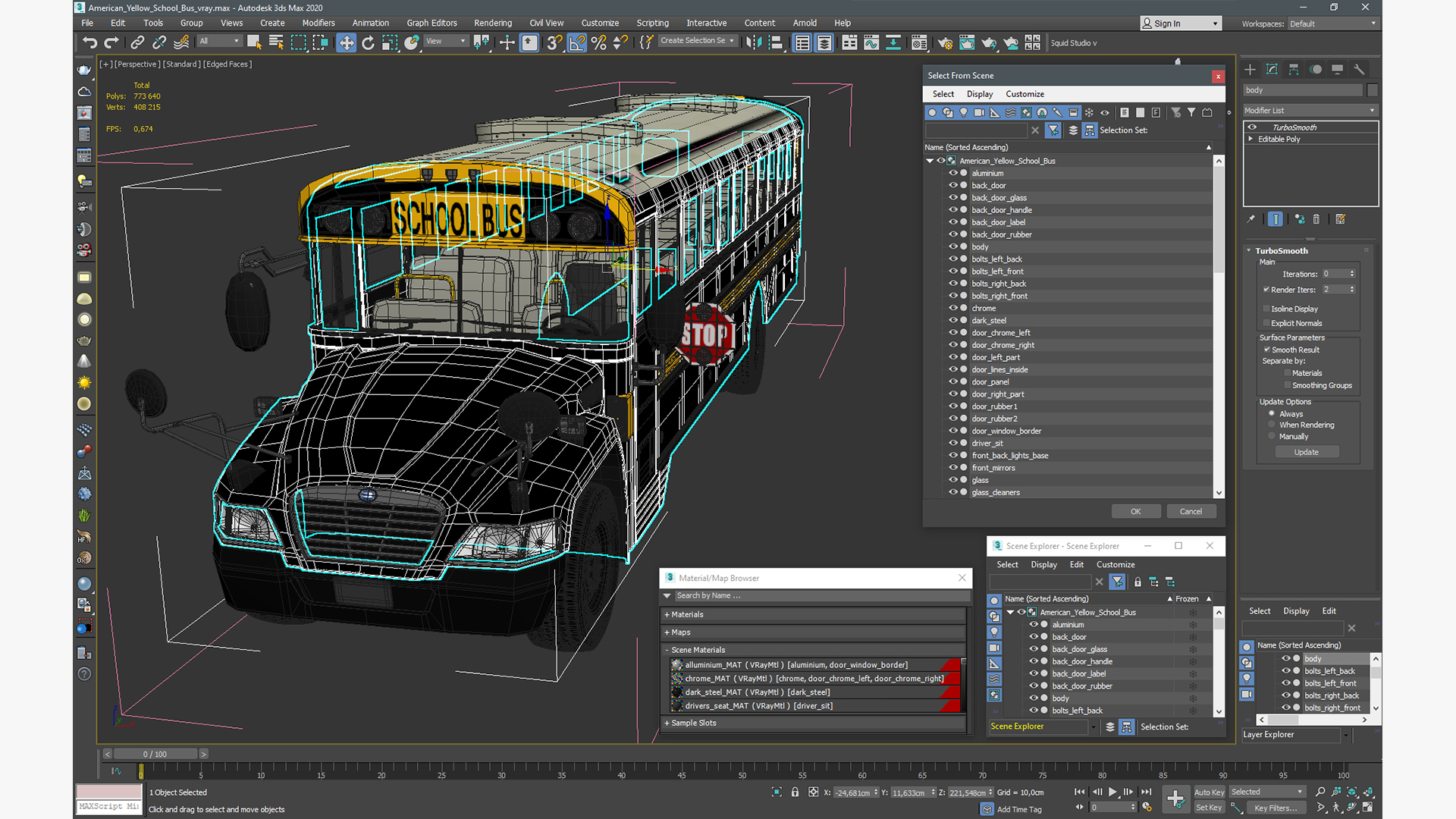Toggle Percent Snap button
This screenshot has width=1456, height=819.
click(x=599, y=43)
